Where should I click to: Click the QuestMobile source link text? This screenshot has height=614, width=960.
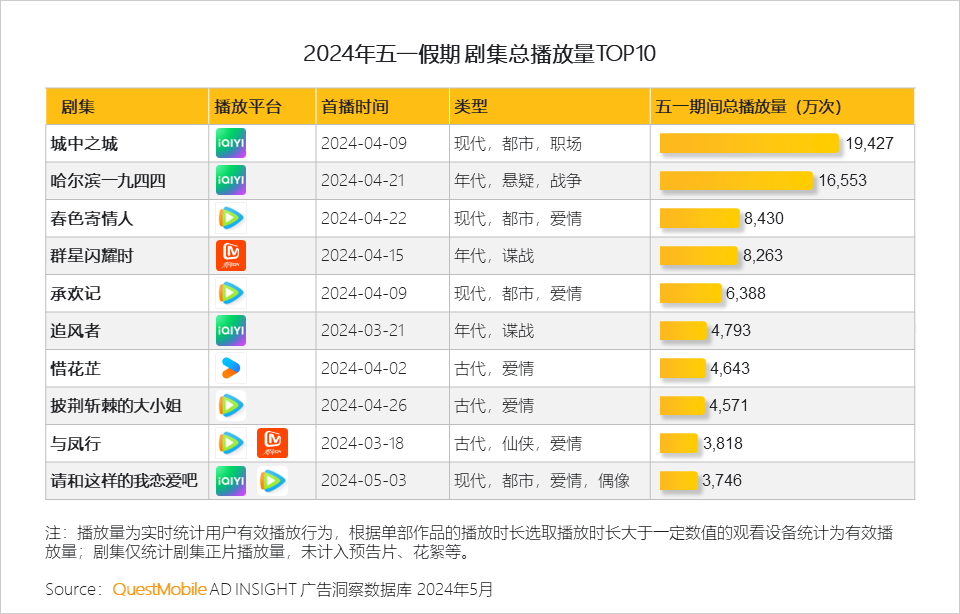(x=160, y=588)
